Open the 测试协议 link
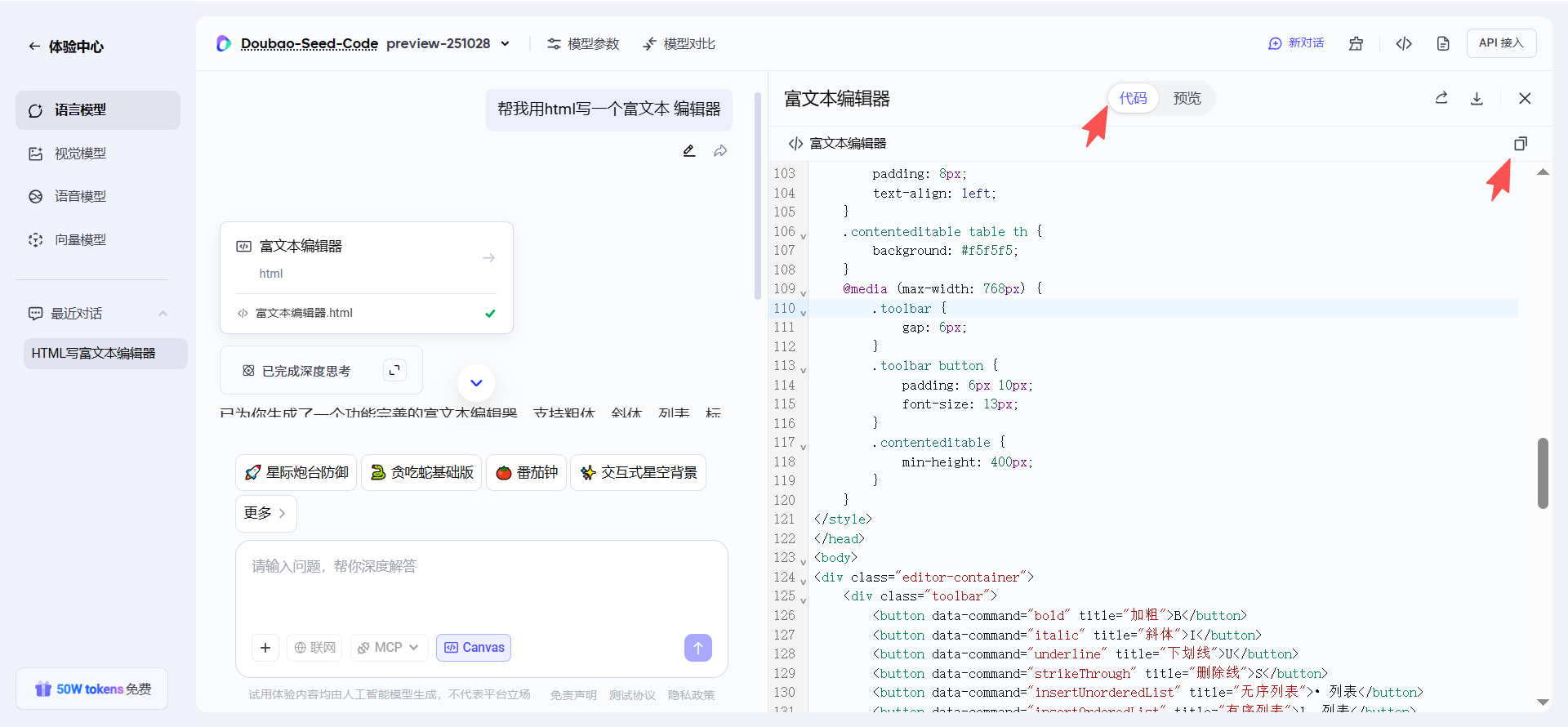1568x727 pixels. pos(632,696)
